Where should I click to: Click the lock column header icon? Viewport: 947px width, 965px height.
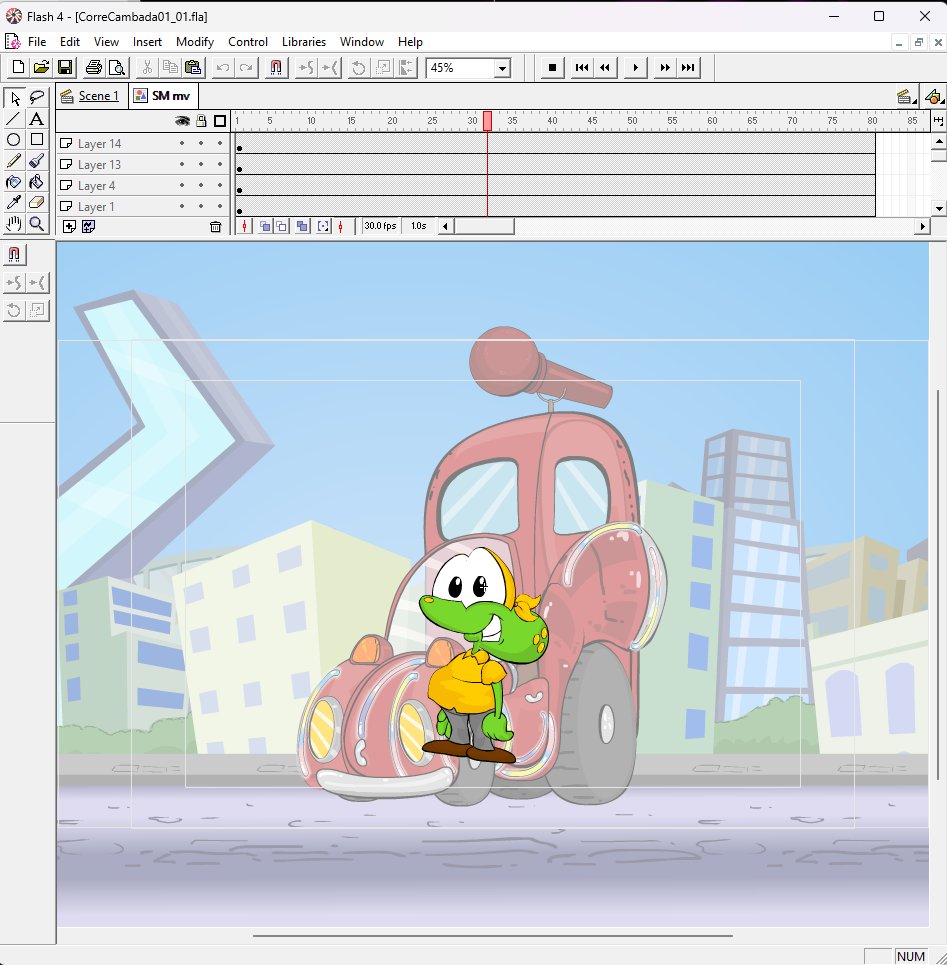pos(201,121)
